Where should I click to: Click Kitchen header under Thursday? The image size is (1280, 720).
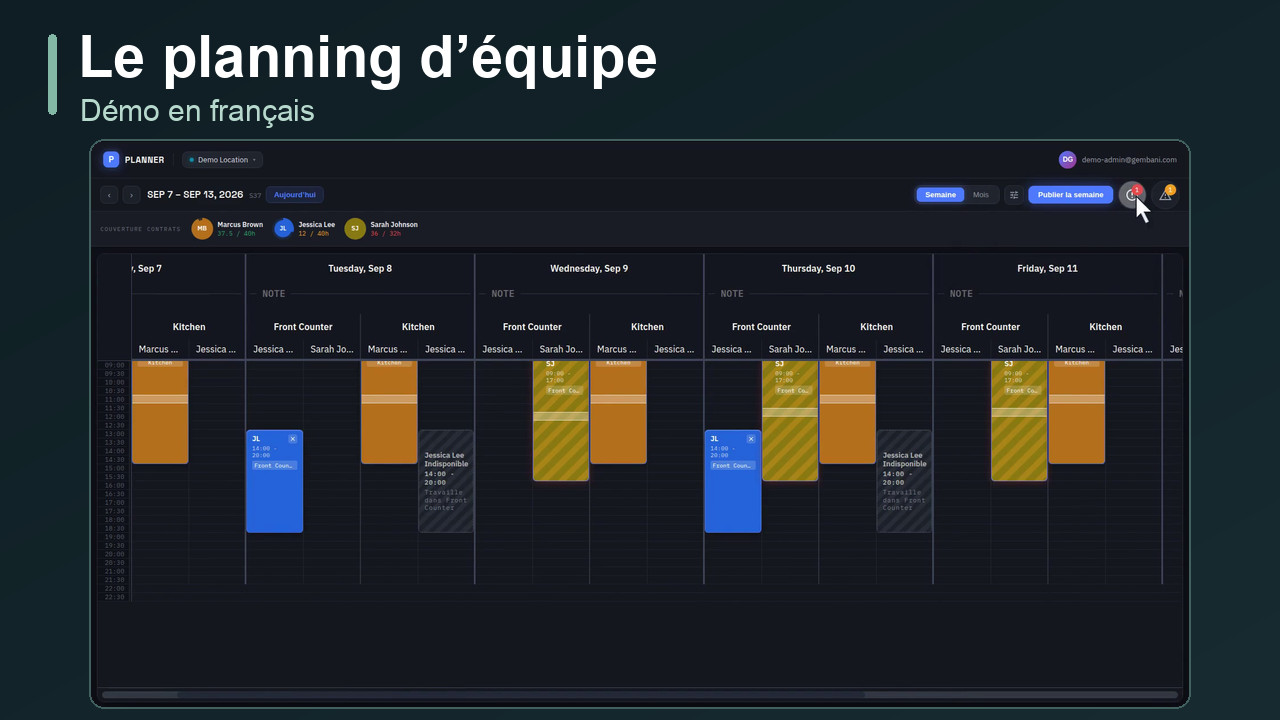tap(876, 327)
